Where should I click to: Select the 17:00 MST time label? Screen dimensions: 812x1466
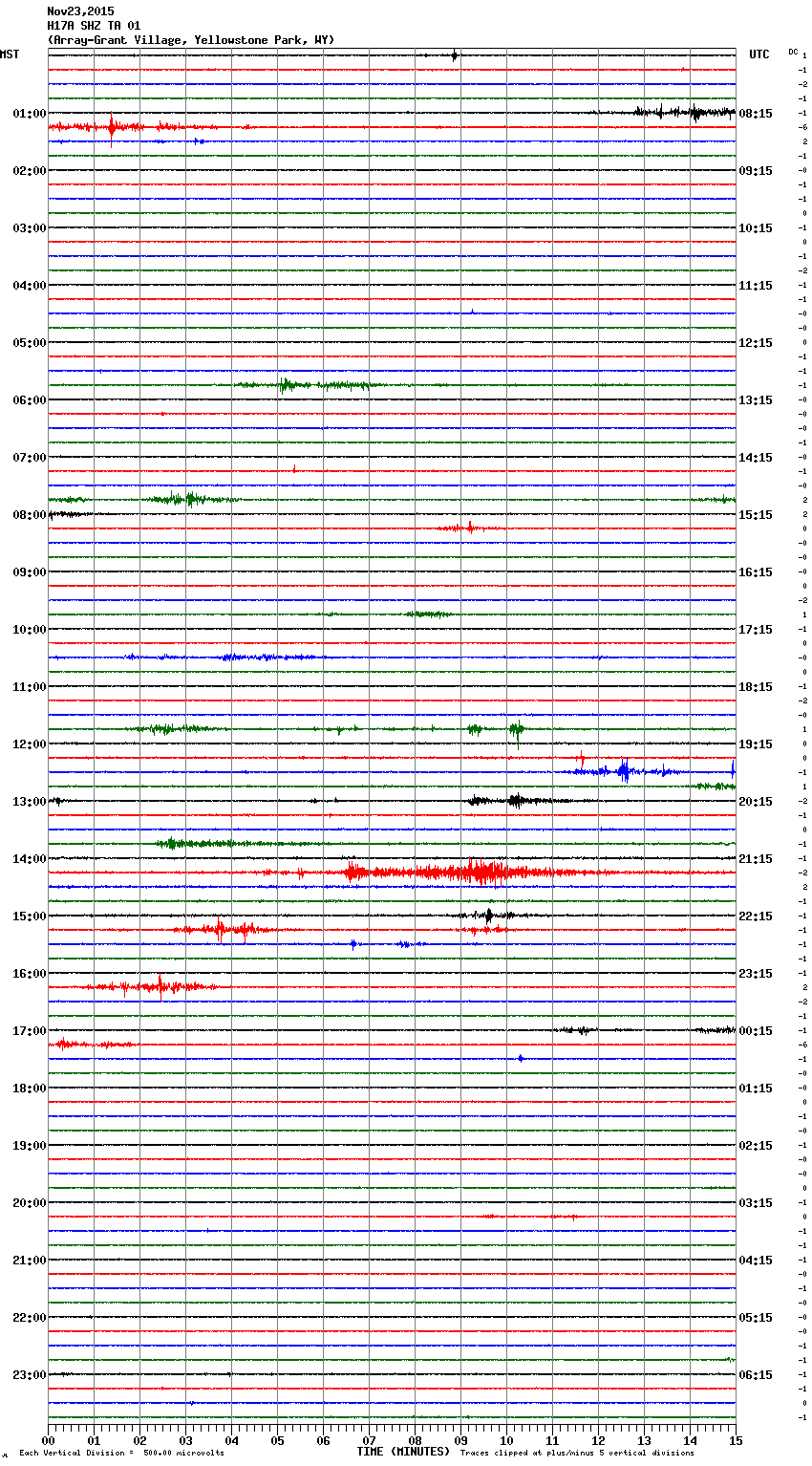click(30, 1031)
